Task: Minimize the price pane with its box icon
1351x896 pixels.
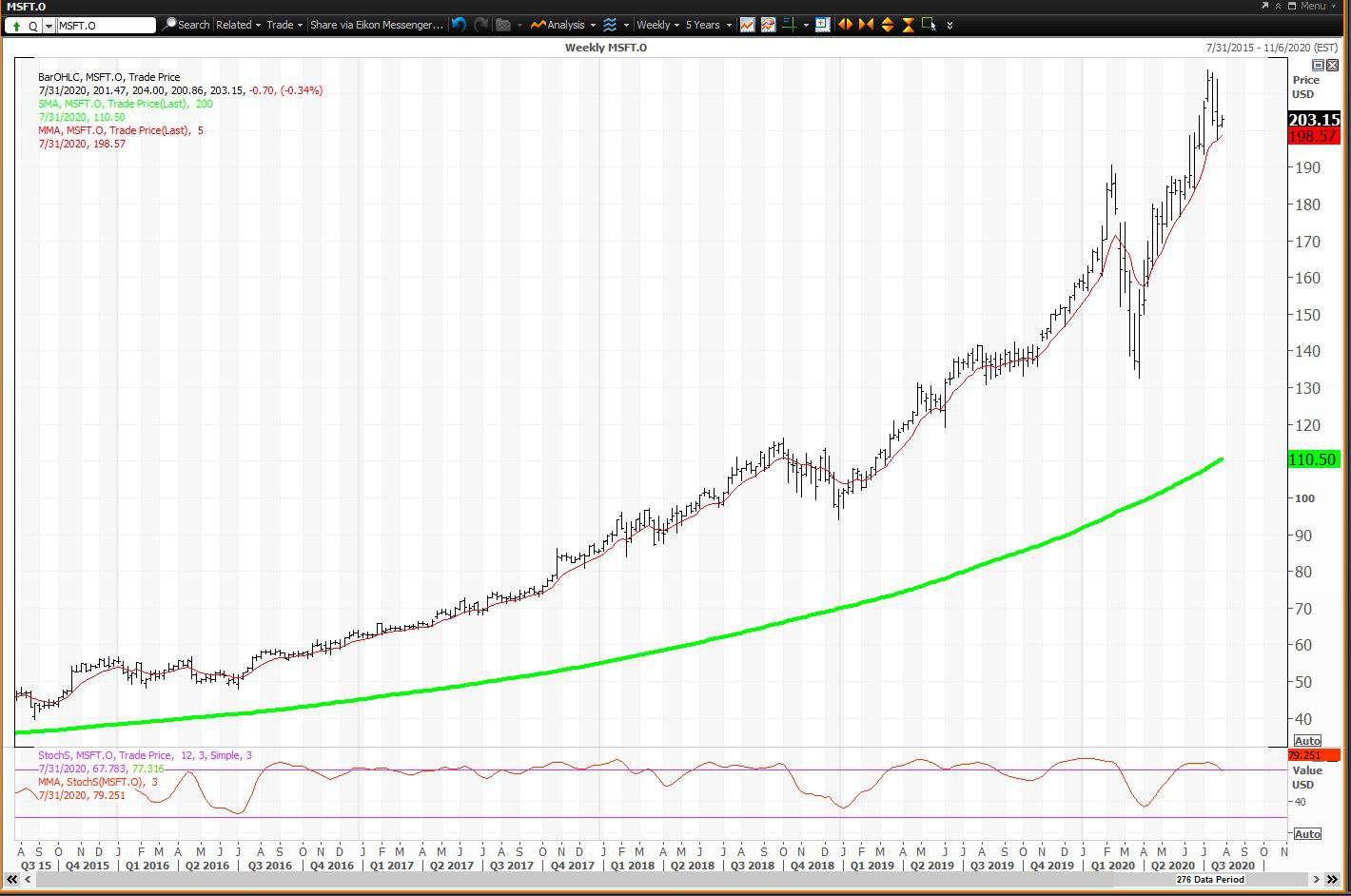Action: 1318,65
